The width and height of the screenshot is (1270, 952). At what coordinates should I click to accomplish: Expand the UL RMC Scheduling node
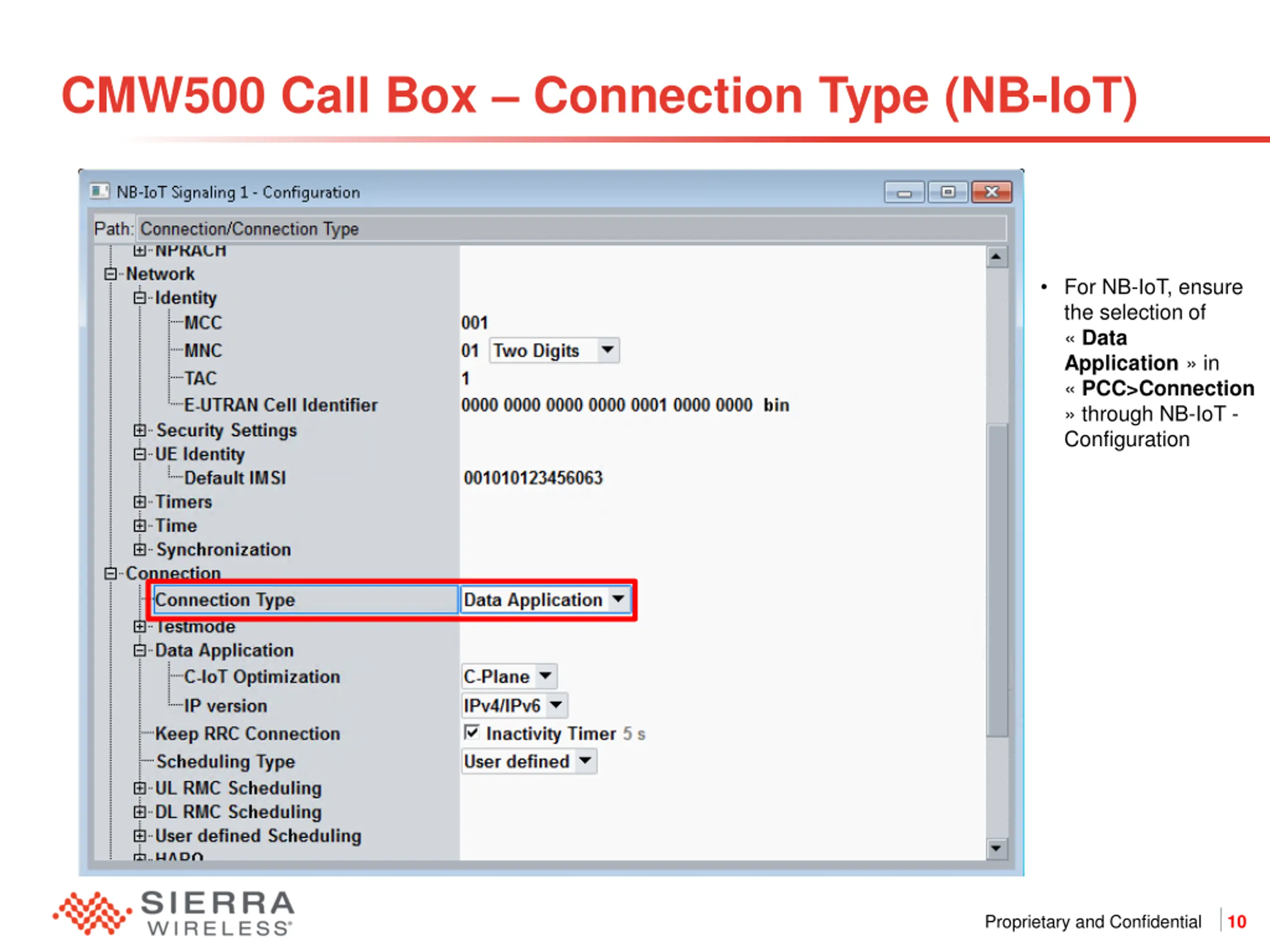(x=139, y=788)
